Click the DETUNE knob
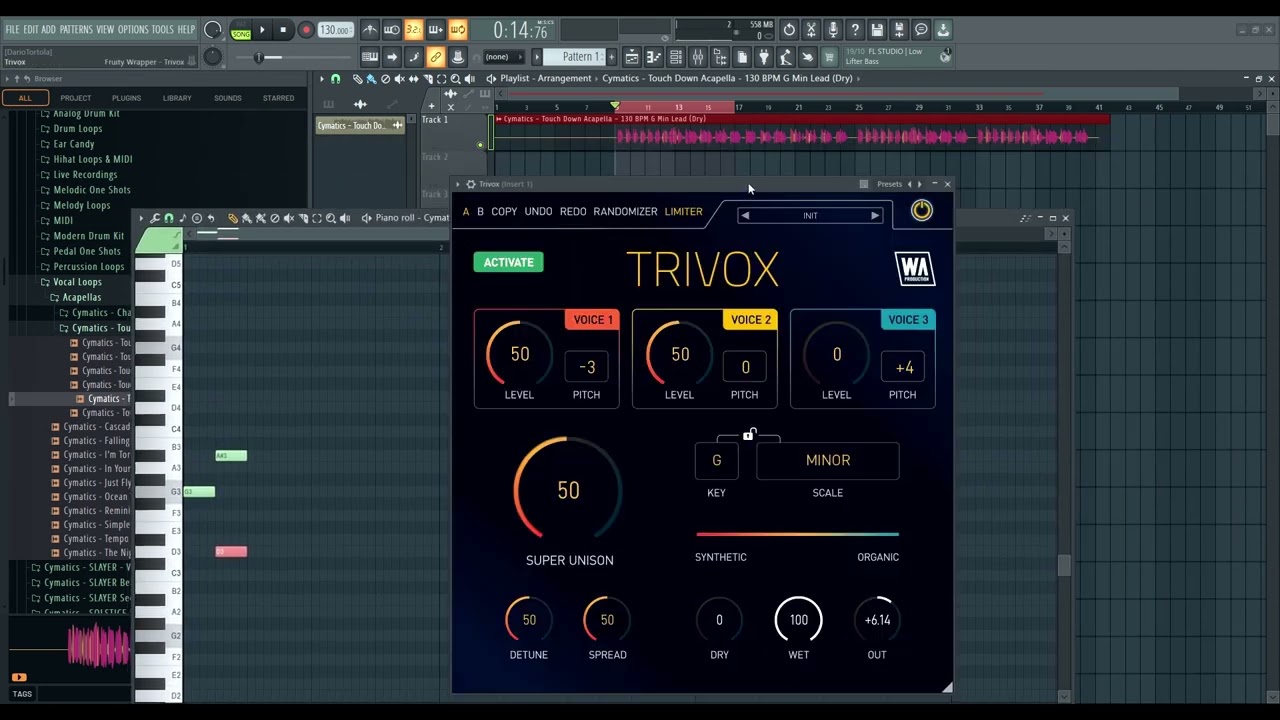Screen dimensions: 1280x720 [529, 620]
